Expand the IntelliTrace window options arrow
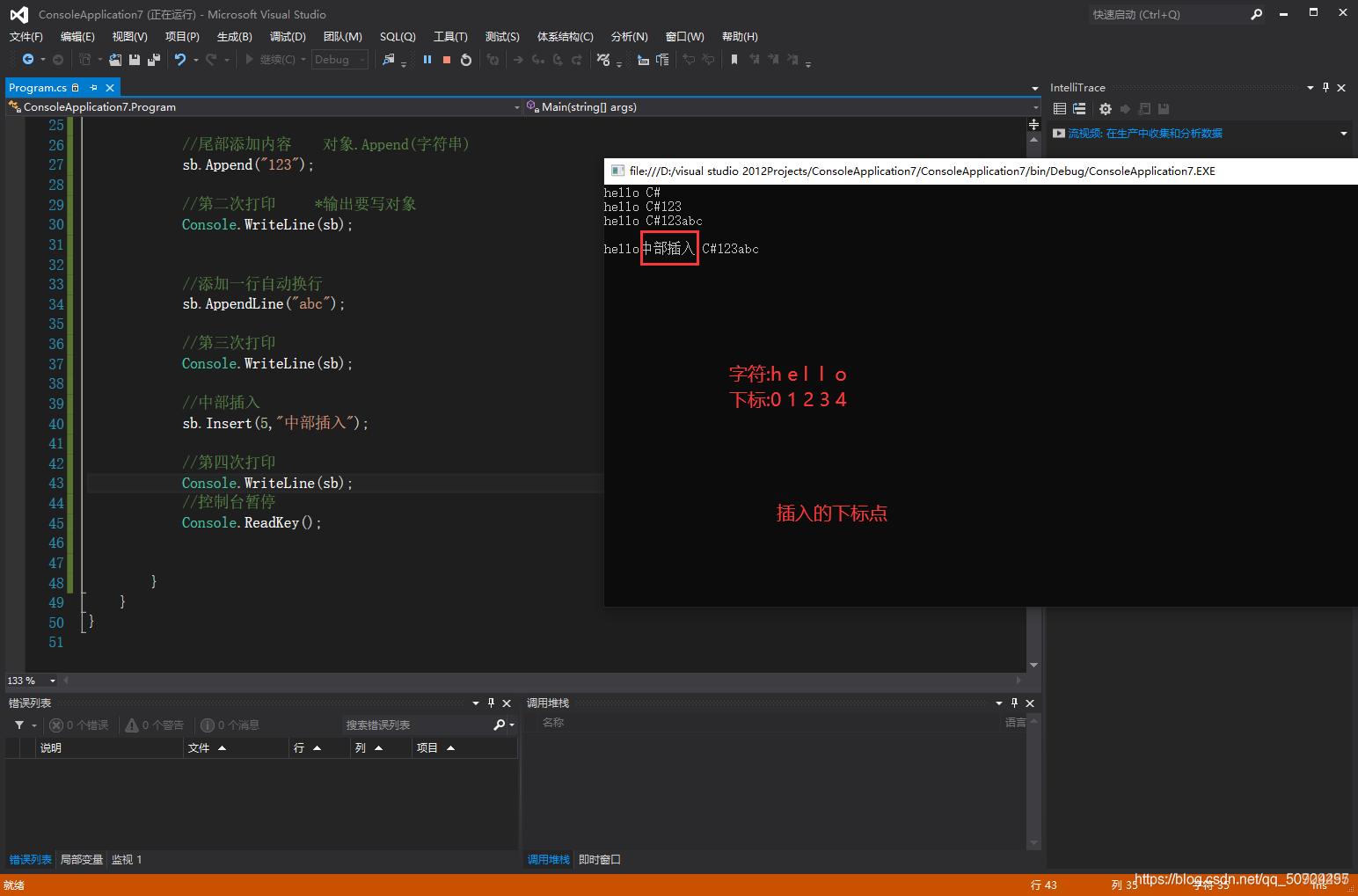Viewport: 1358px width, 896px height. (1311, 88)
